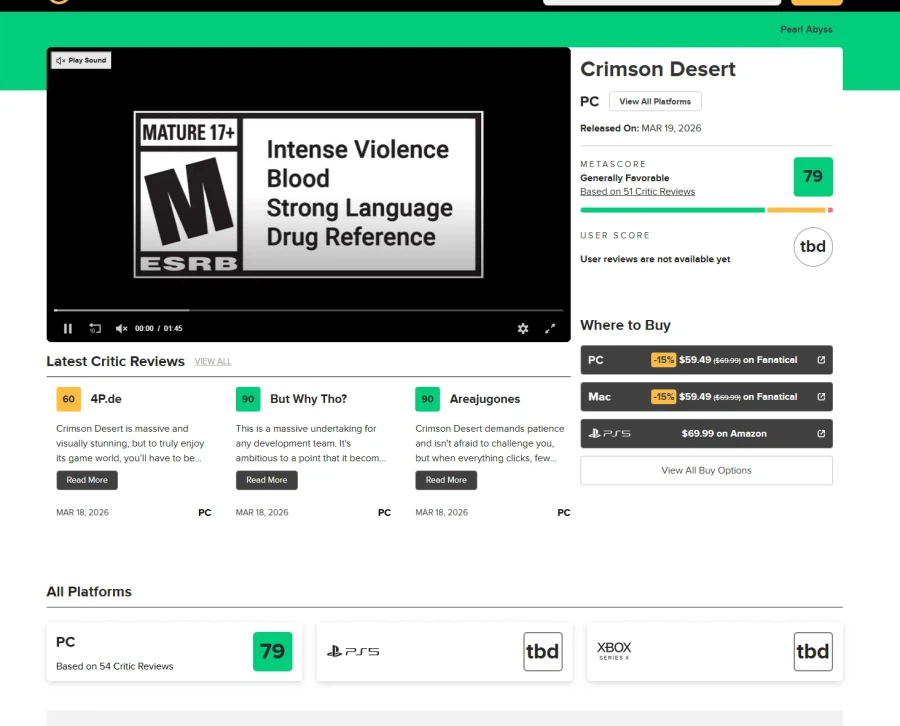Pause the trailer video
The image size is (900, 726).
point(68,328)
